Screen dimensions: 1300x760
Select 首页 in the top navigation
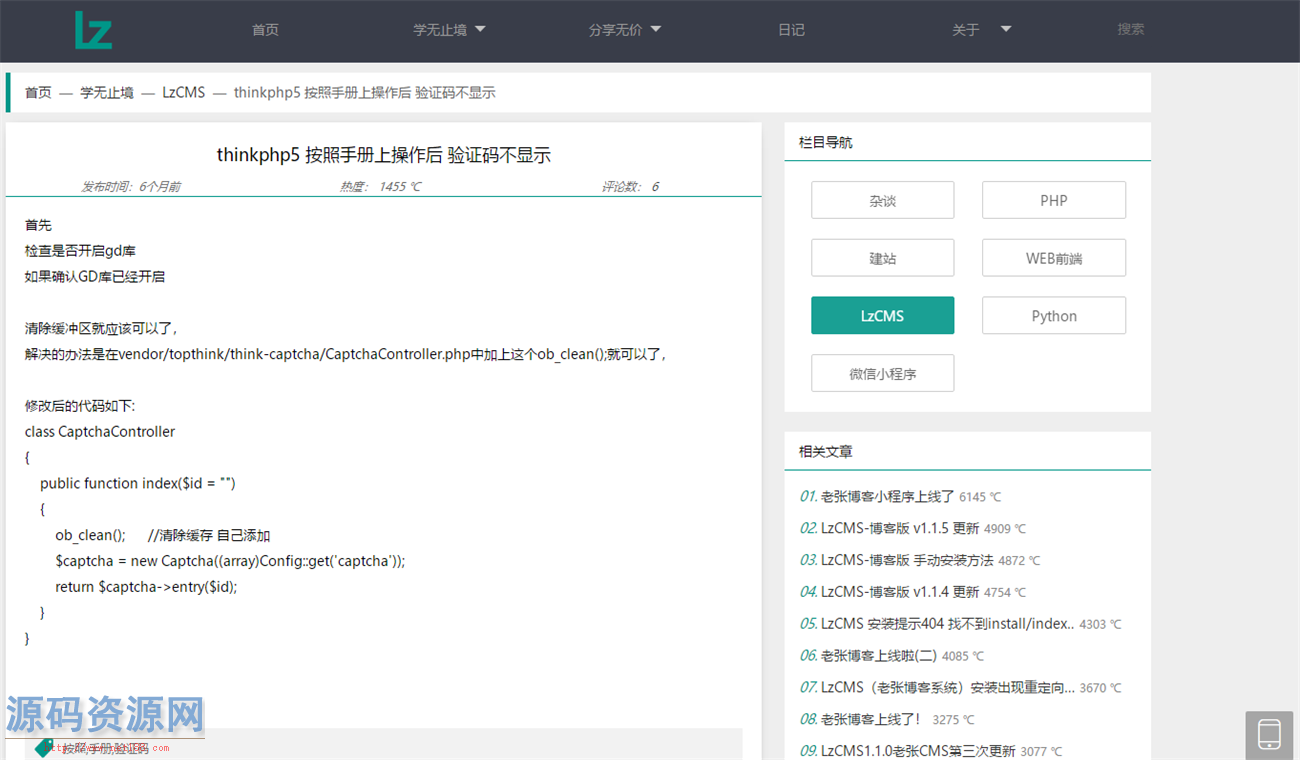tap(265, 30)
